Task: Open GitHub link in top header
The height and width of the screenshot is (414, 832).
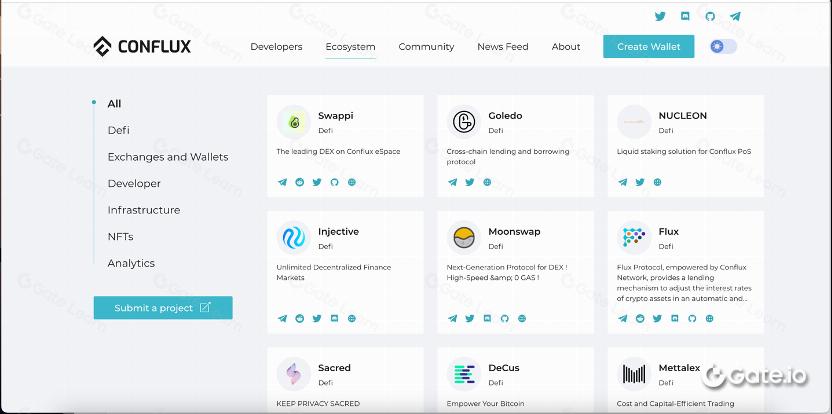Action: point(710,16)
